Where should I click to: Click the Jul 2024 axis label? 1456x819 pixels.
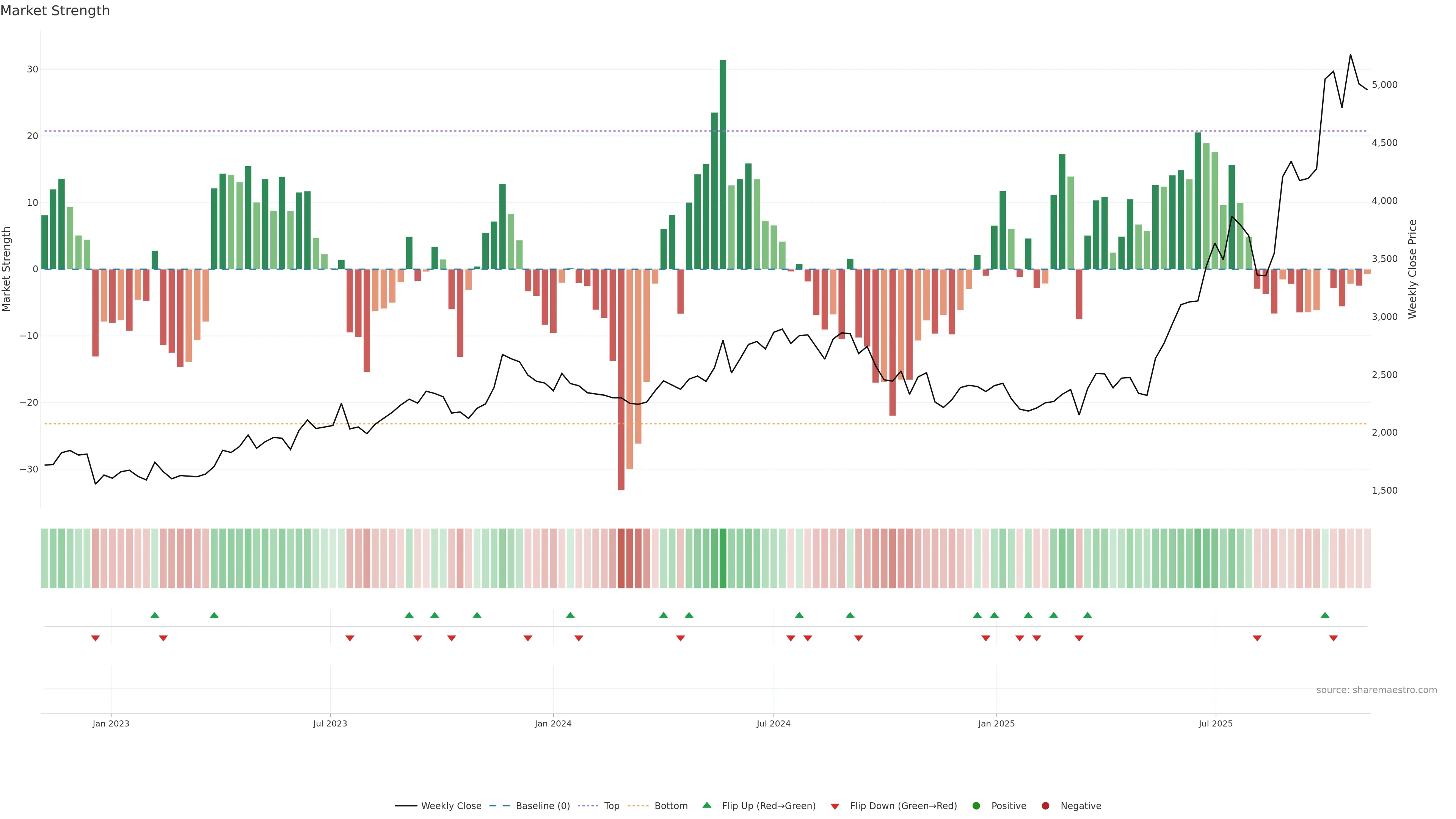(773, 723)
